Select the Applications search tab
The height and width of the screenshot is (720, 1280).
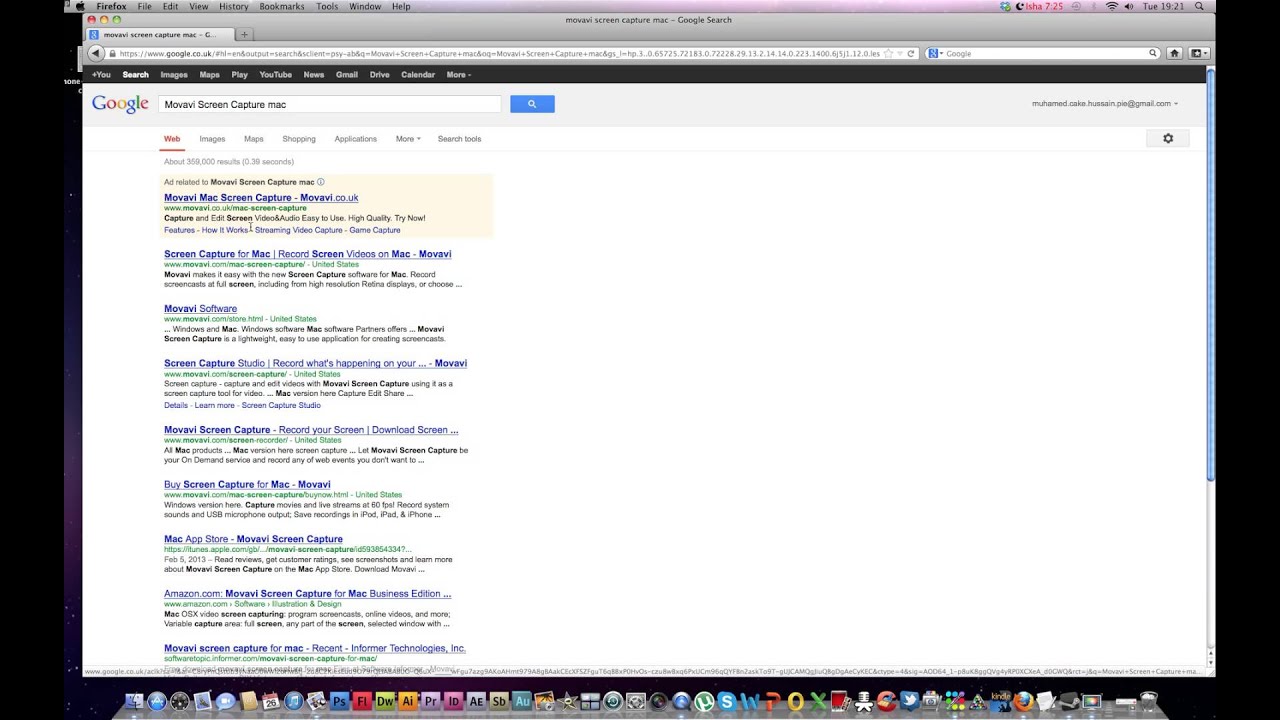(355, 139)
